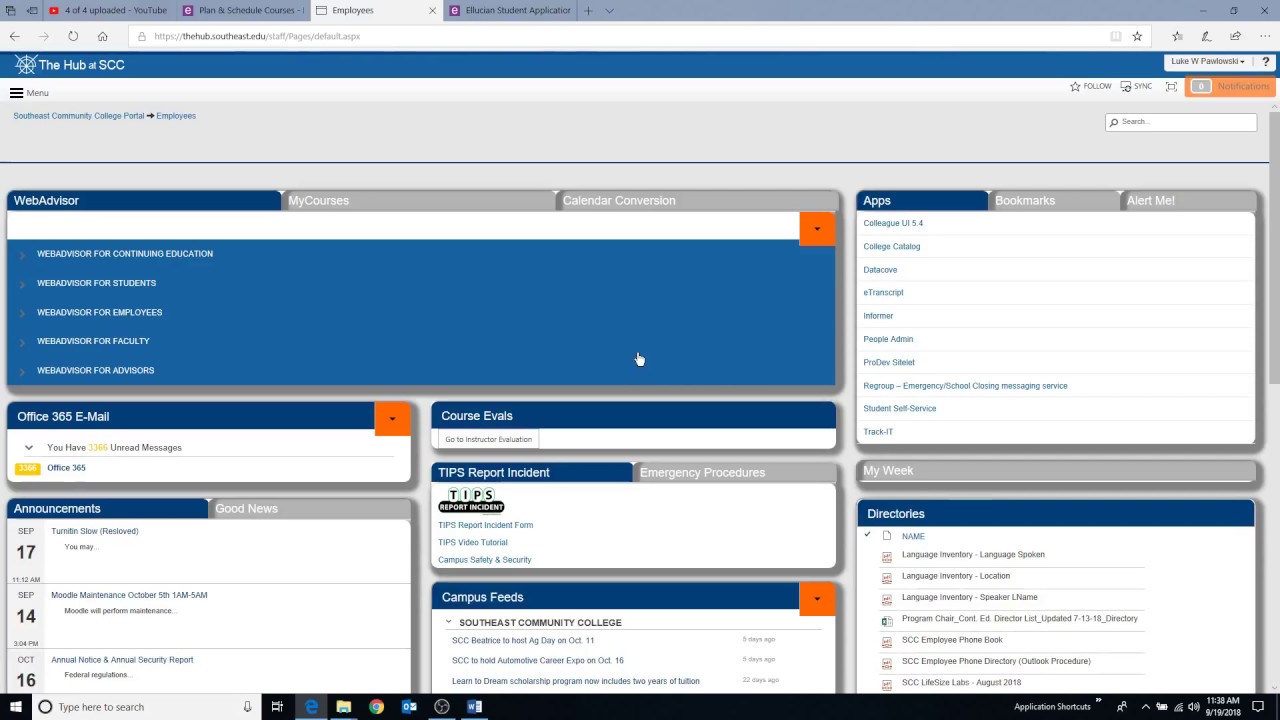1280x720 pixels.
Task: Switch to the Bookmarks tab
Action: 1055,201
